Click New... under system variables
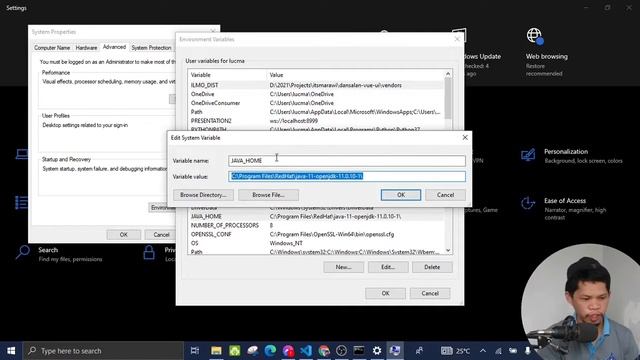 (343, 267)
